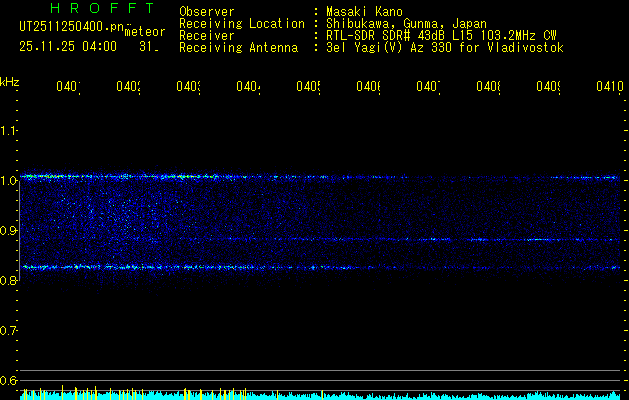629x400 pixels.
Task: Select the date stamp 25.11.25 04:00
Action: tap(68, 47)
